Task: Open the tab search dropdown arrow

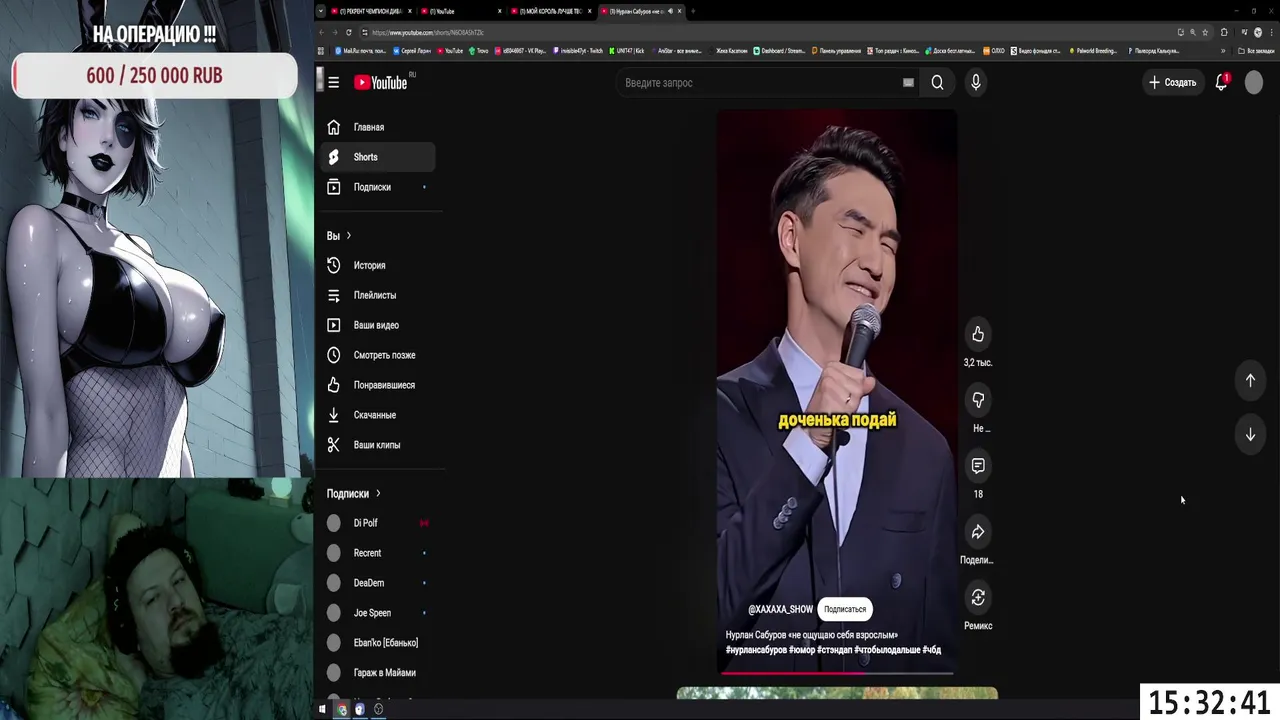Action: point(321,11)
